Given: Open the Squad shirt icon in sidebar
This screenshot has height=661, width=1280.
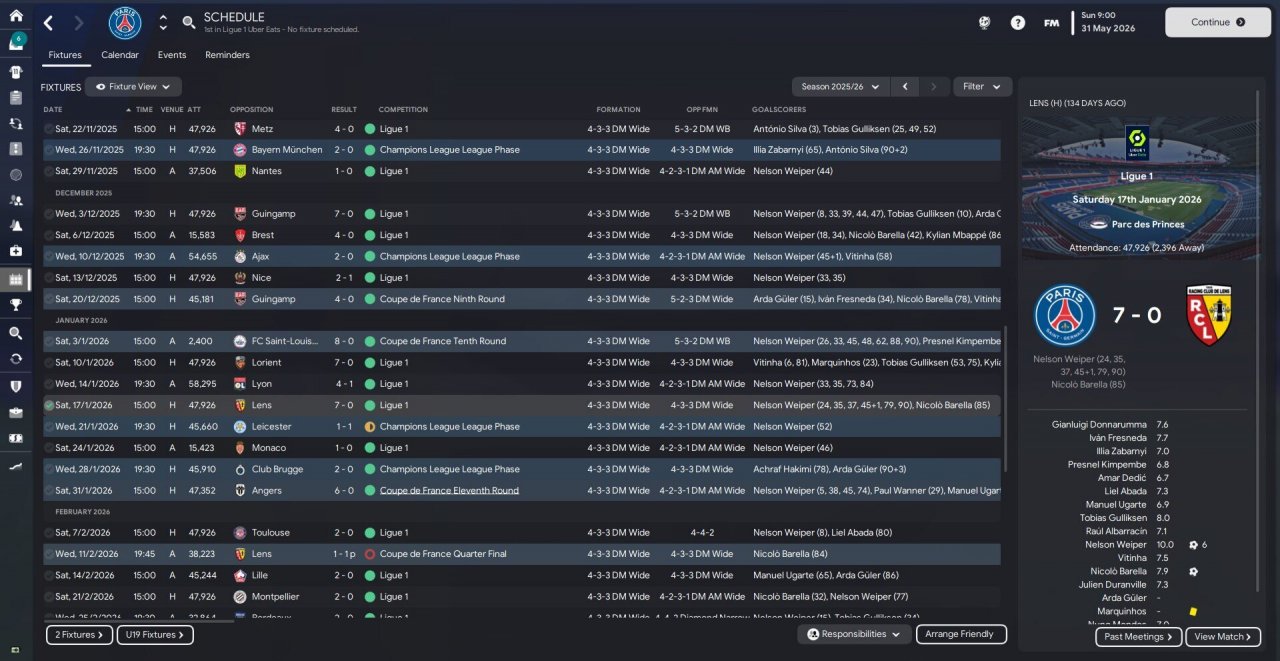Looking at the screenshot, I should click(16, 72).
